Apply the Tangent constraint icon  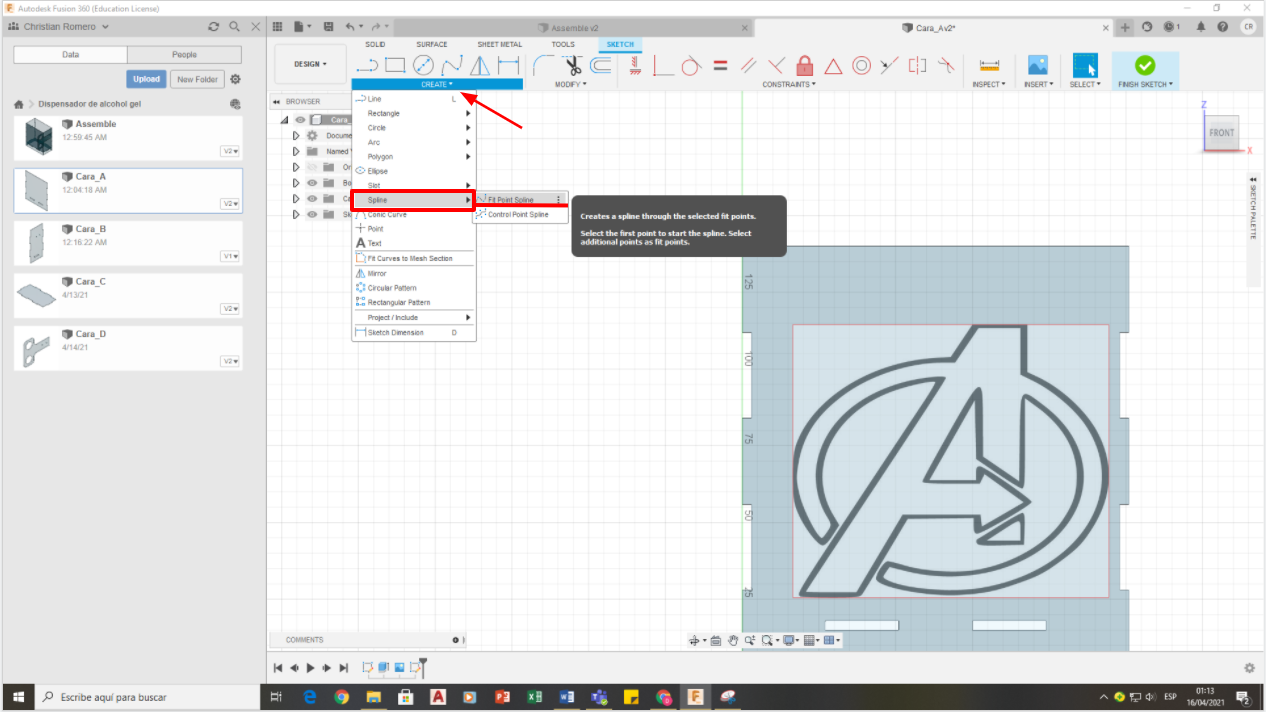click(x=691, y=66)
